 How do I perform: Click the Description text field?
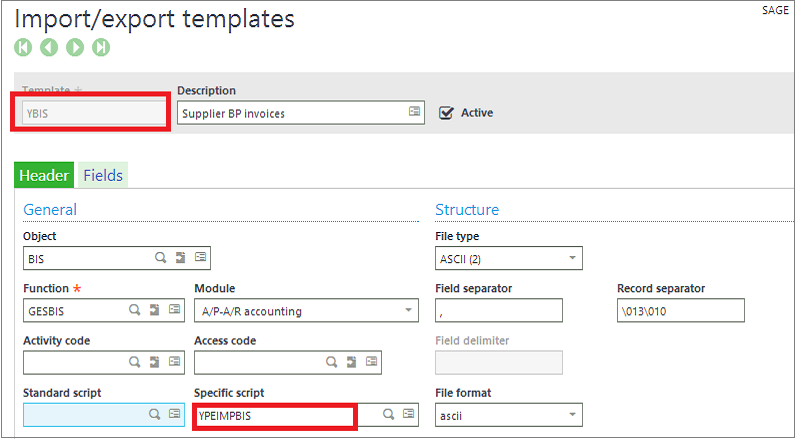tap(290, 113)
